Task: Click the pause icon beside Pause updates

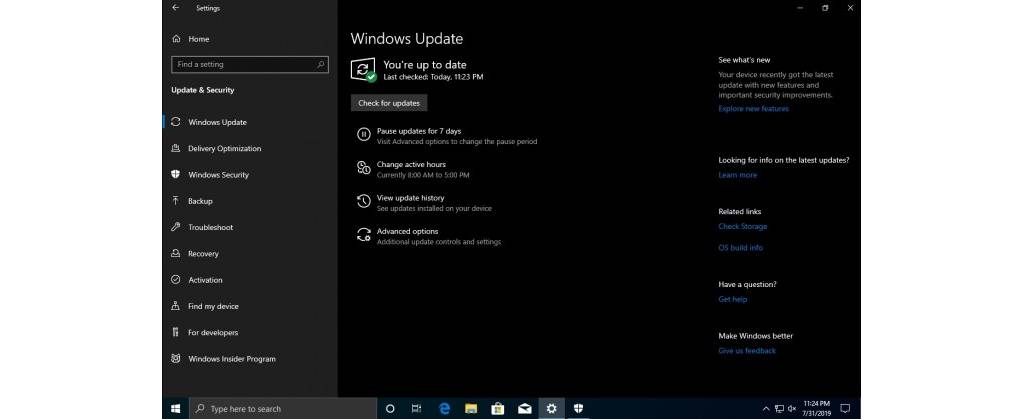Action: (x=364, y=134)
